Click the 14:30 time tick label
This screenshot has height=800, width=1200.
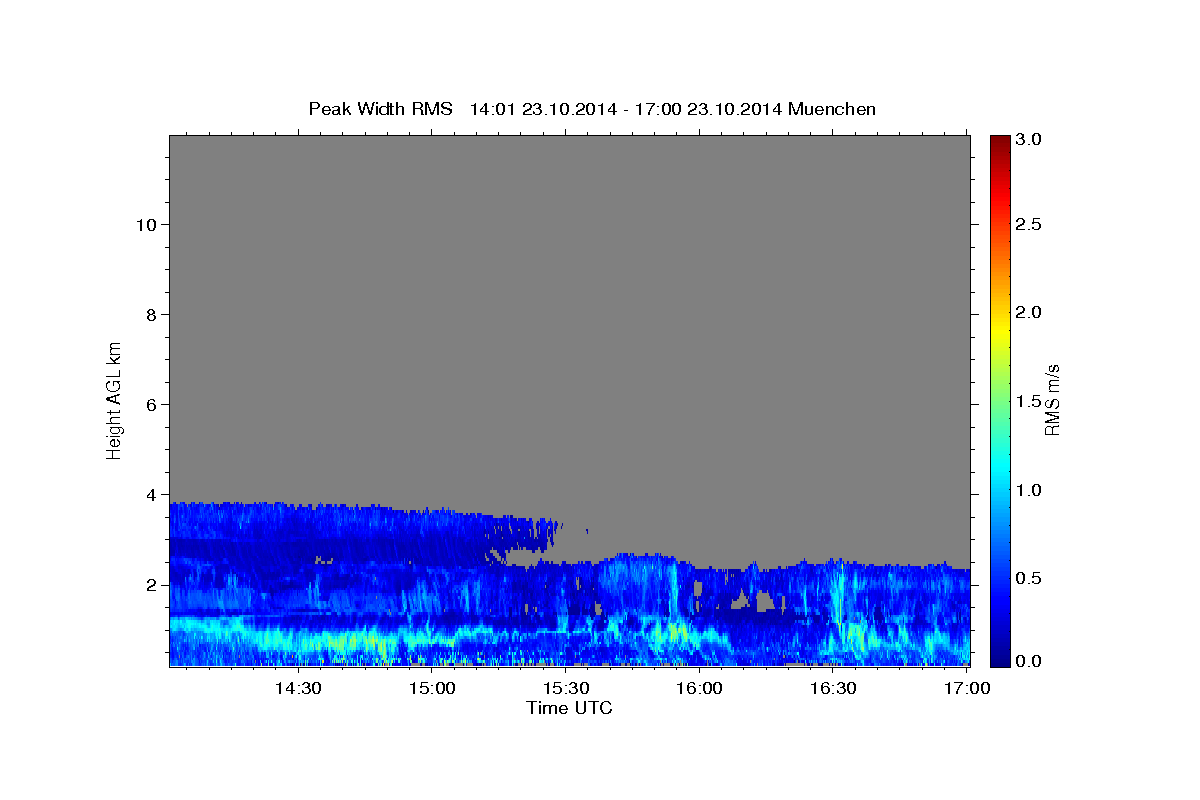[x=298, y=689]
